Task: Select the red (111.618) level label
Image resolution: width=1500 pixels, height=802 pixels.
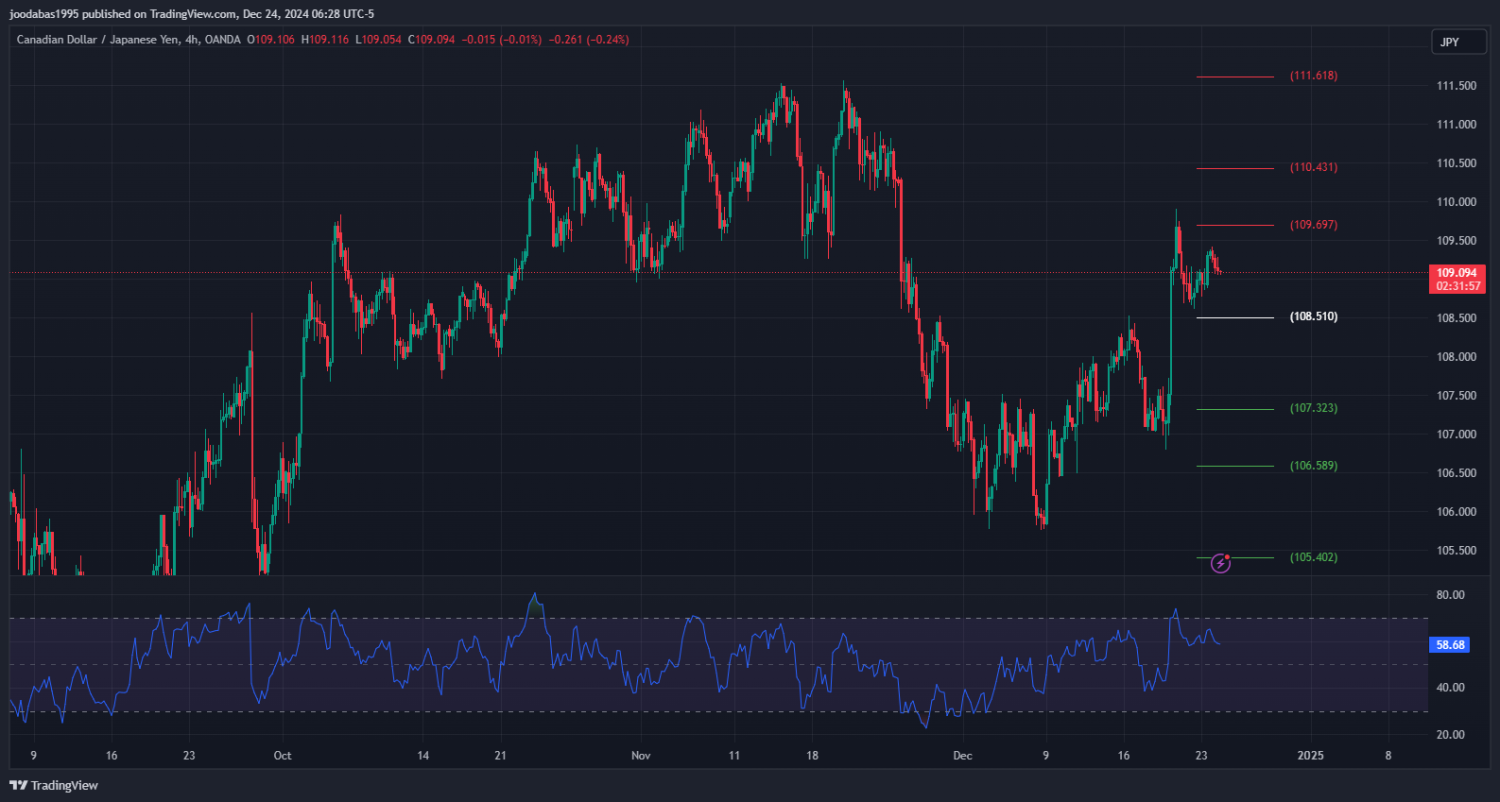Action: [x=1313, y=76]
